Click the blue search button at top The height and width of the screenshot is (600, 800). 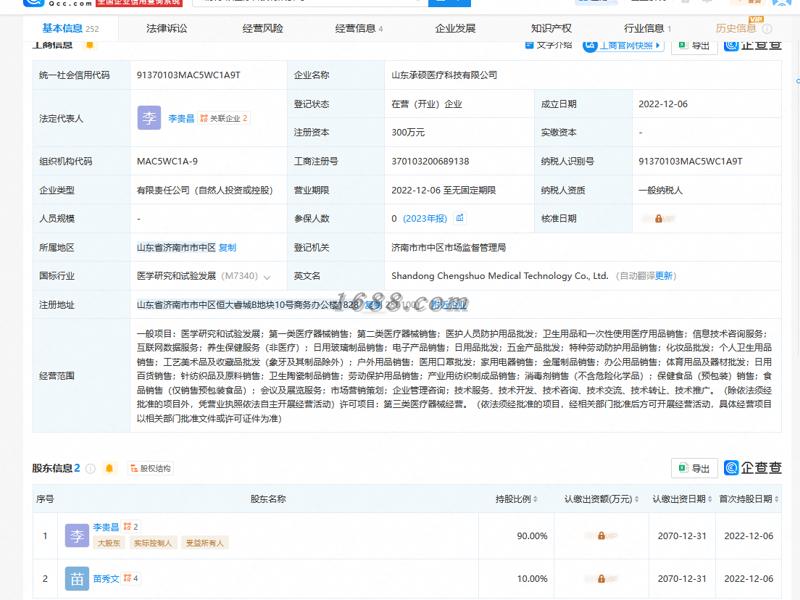tap(449, 3)
